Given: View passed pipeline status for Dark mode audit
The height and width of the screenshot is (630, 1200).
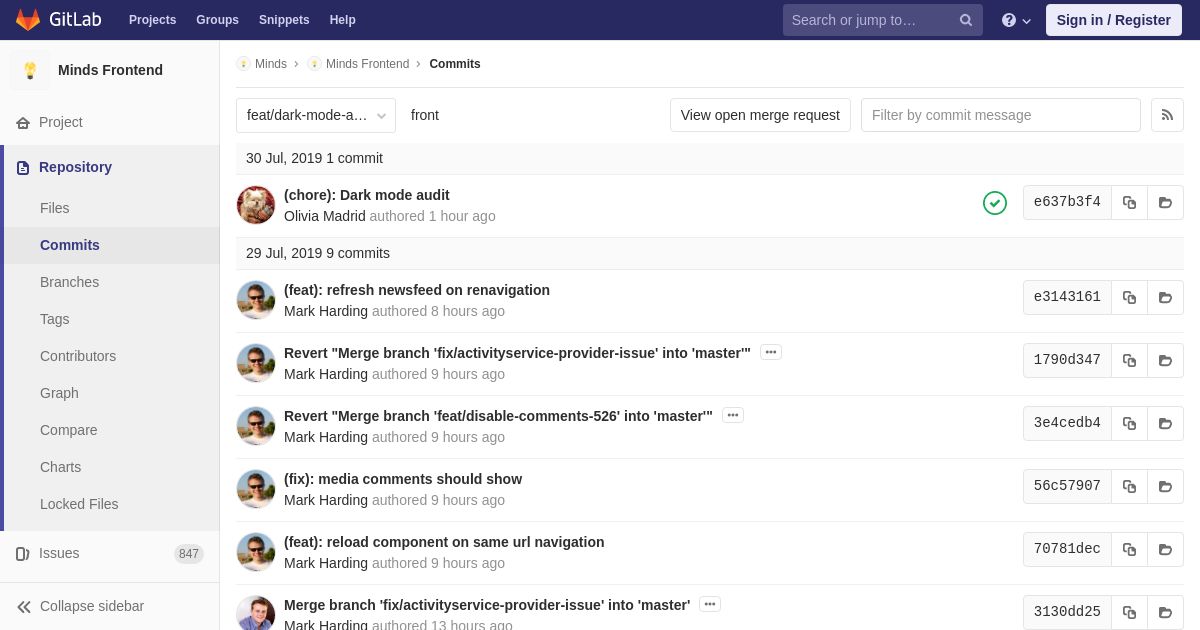Looking at the screenshot, I should tap(994, 203).
